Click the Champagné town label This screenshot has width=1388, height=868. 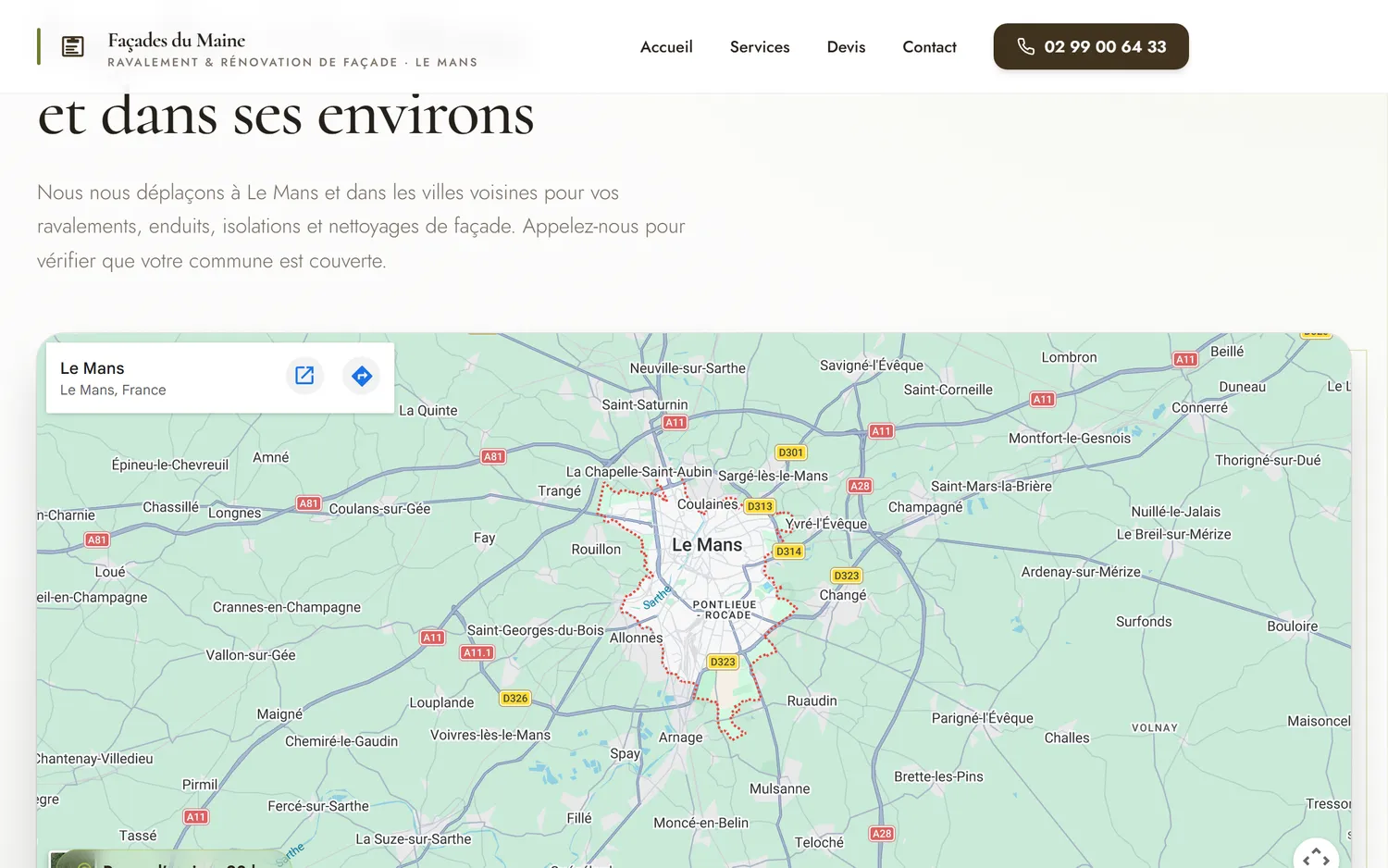point(925,507)
